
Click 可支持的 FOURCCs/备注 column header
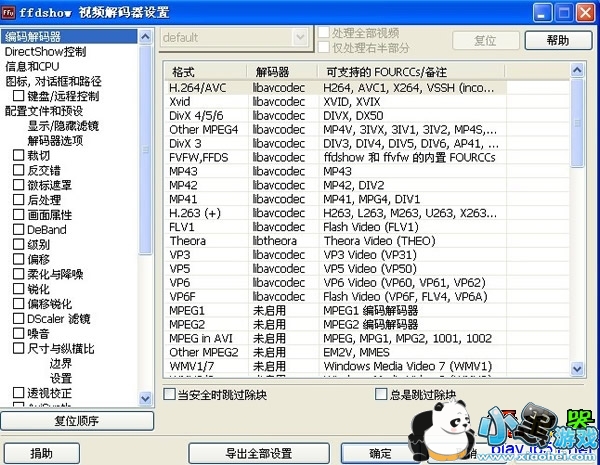(x=411, y=72)
